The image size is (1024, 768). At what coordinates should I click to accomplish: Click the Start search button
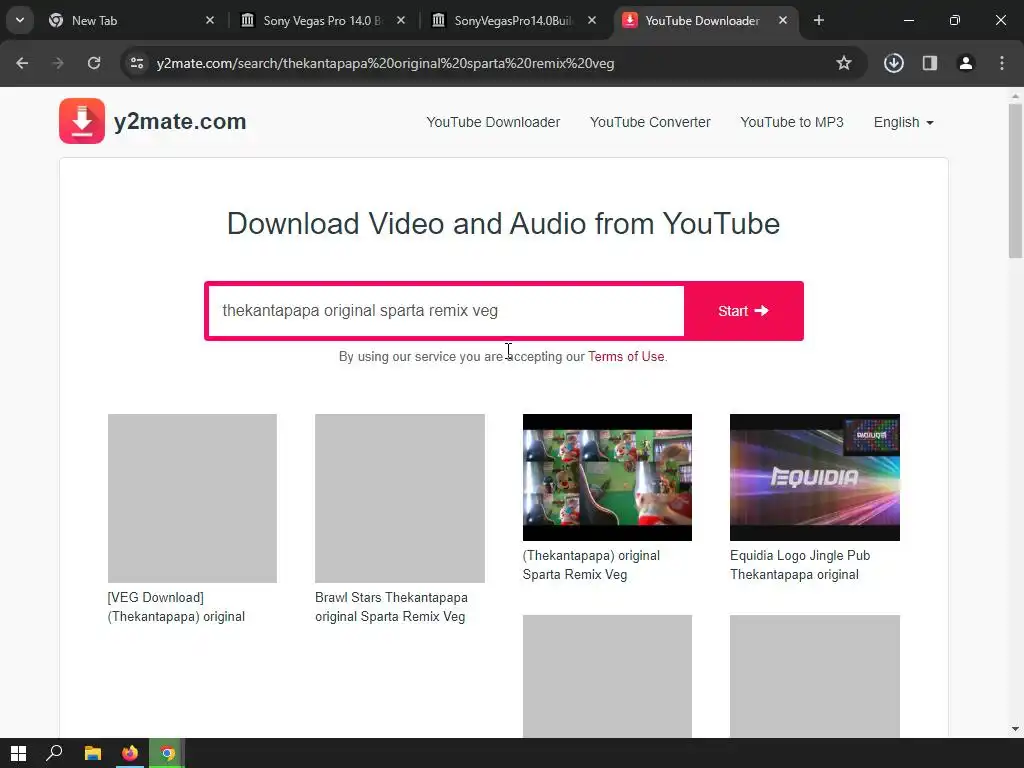(x=743, y=311)
